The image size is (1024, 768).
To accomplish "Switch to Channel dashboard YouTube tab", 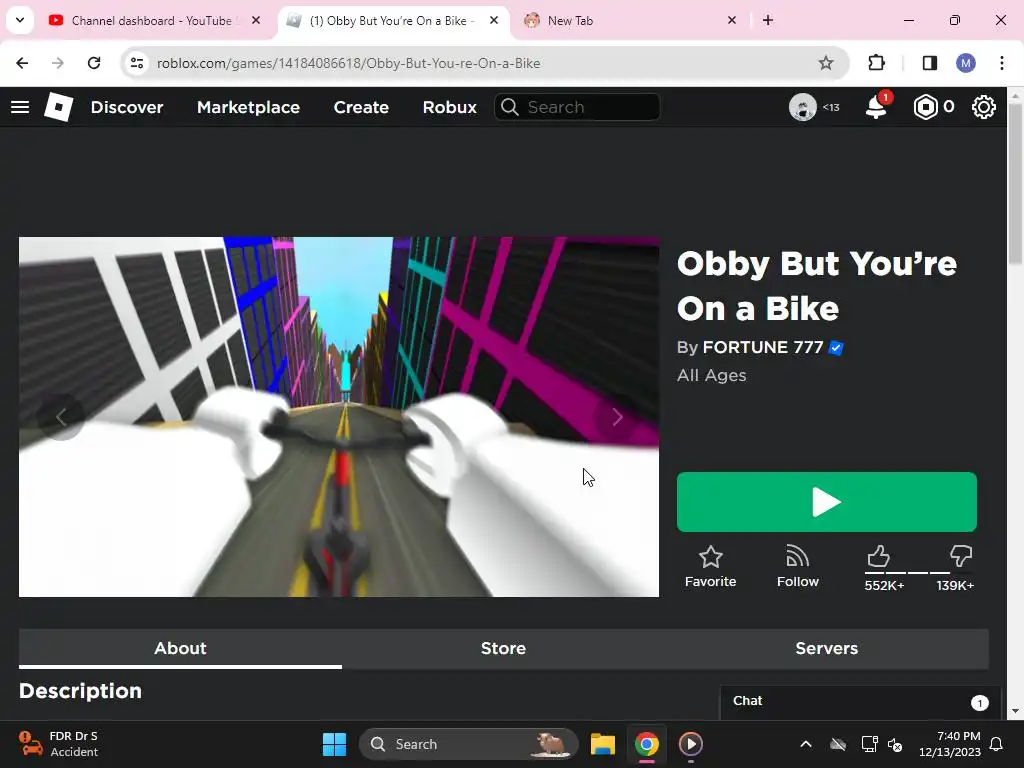I will [155, 20].
